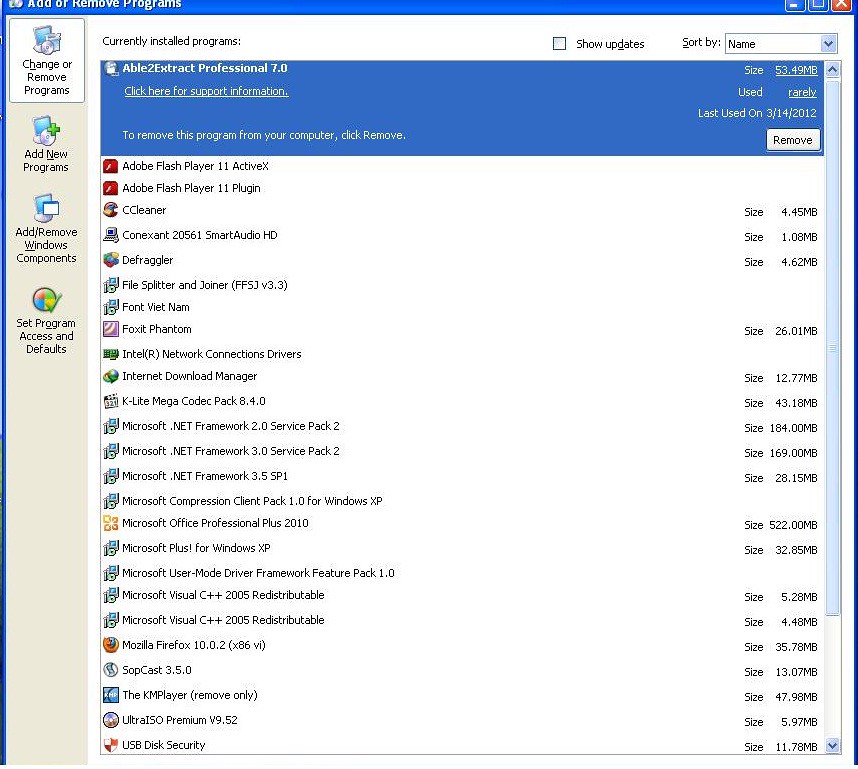Click the 'Conexant 20561 SmartAudio HD' name
Image resolution: width=858 pixels, height=769 pixels.
coord(200,235)
